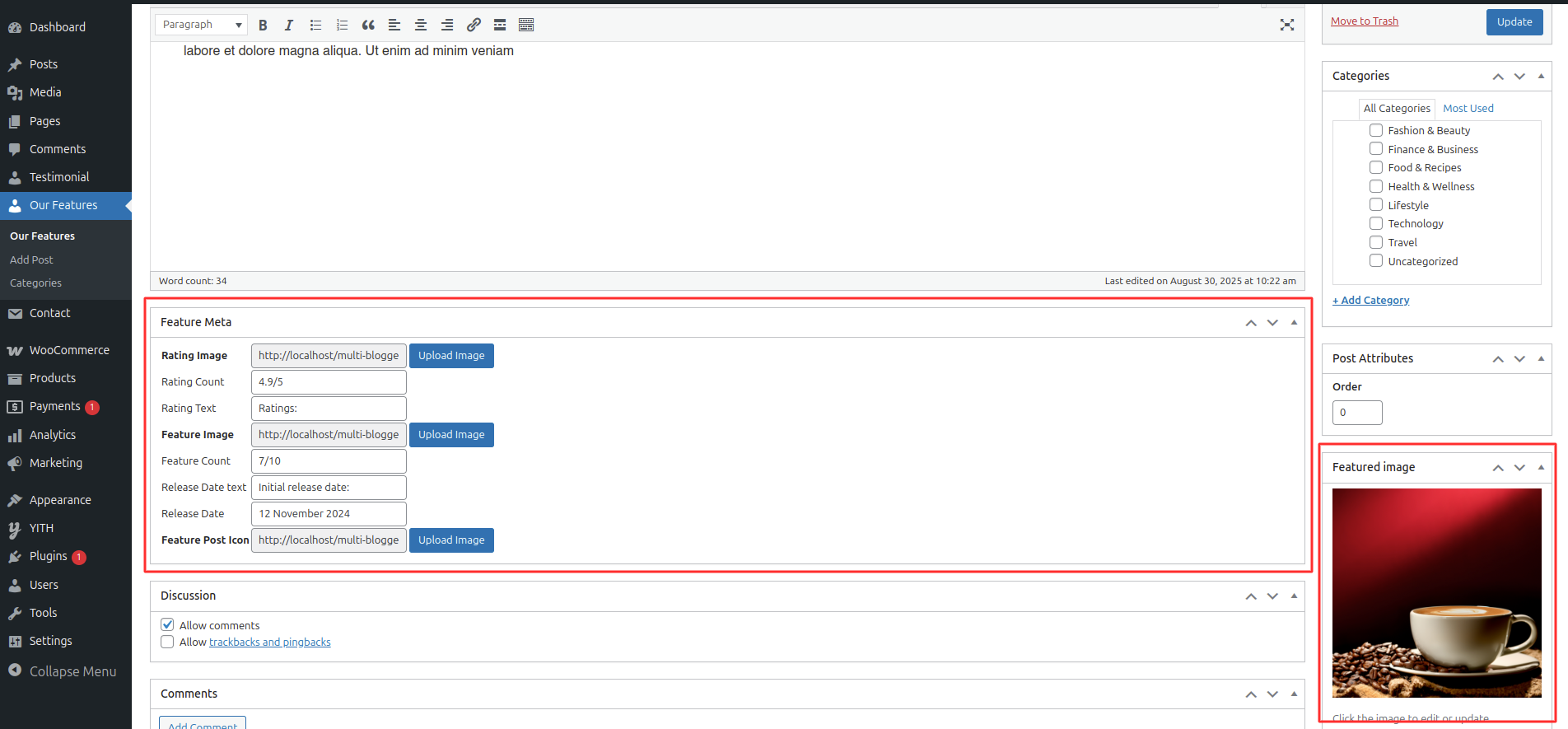Check the Finance & Business category
This screenshot has height=729, width=1568.
tap(1376, 148)
